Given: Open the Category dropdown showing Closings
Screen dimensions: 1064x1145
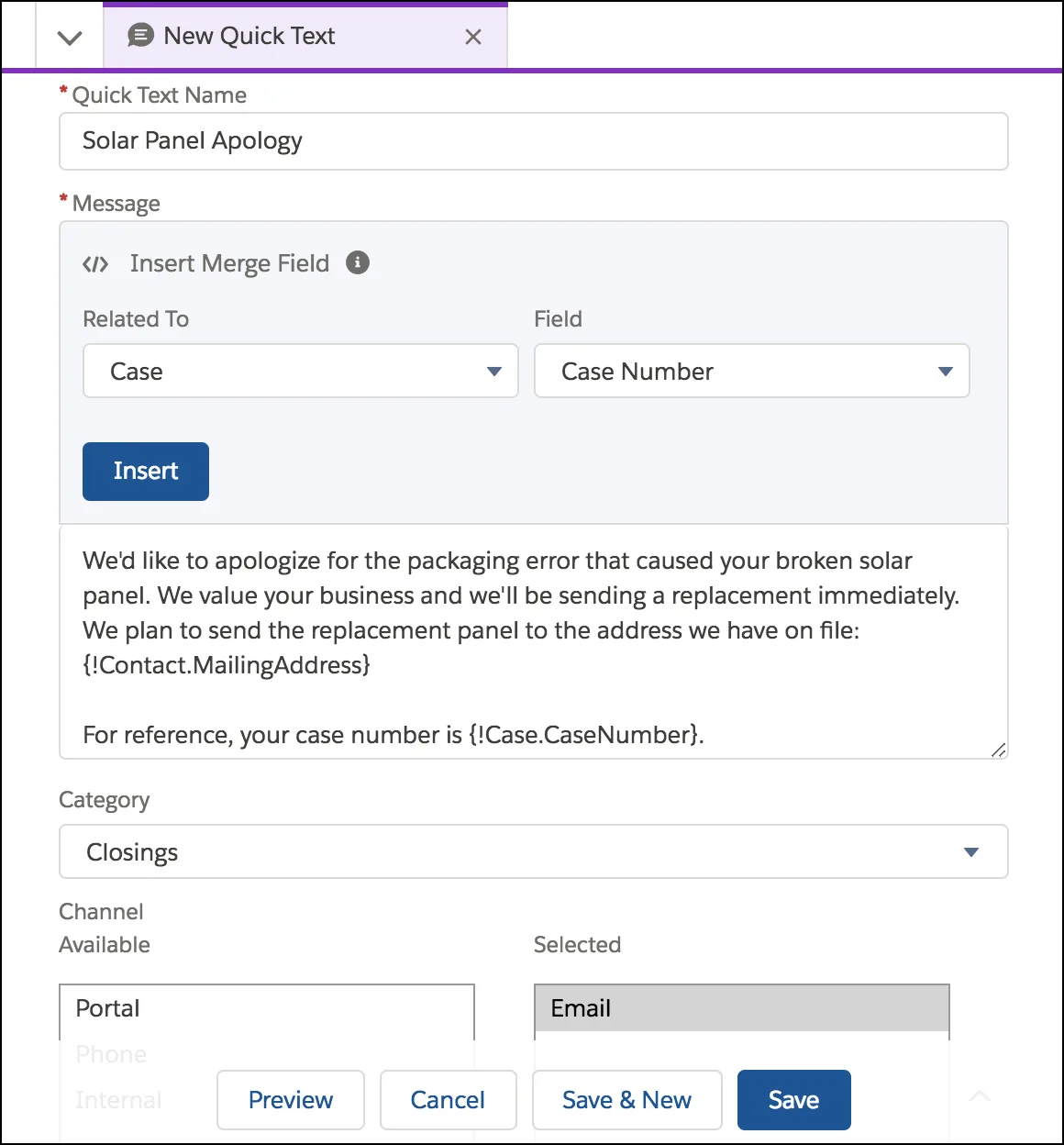Looking at the screenshot, I should (x=534, y=851).
